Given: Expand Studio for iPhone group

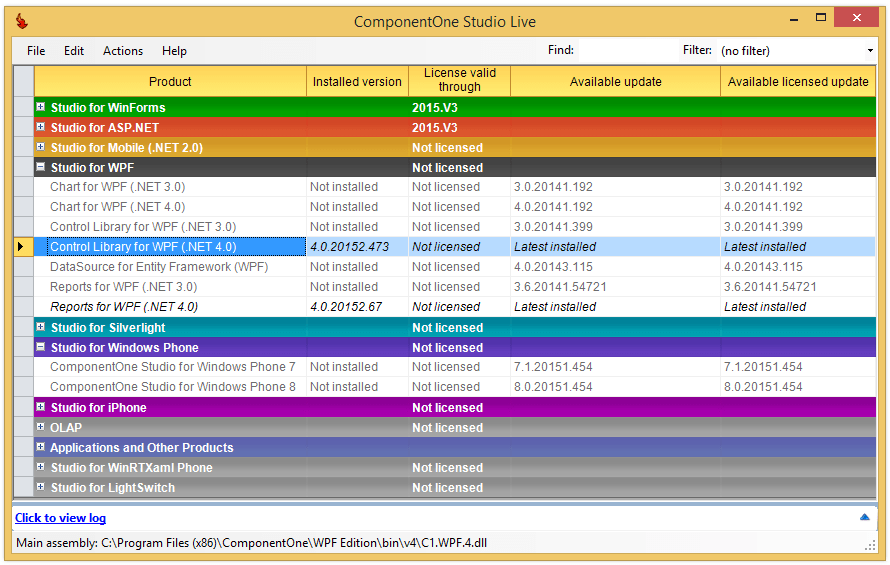Looking at the screenshot, I should [40, 407].
